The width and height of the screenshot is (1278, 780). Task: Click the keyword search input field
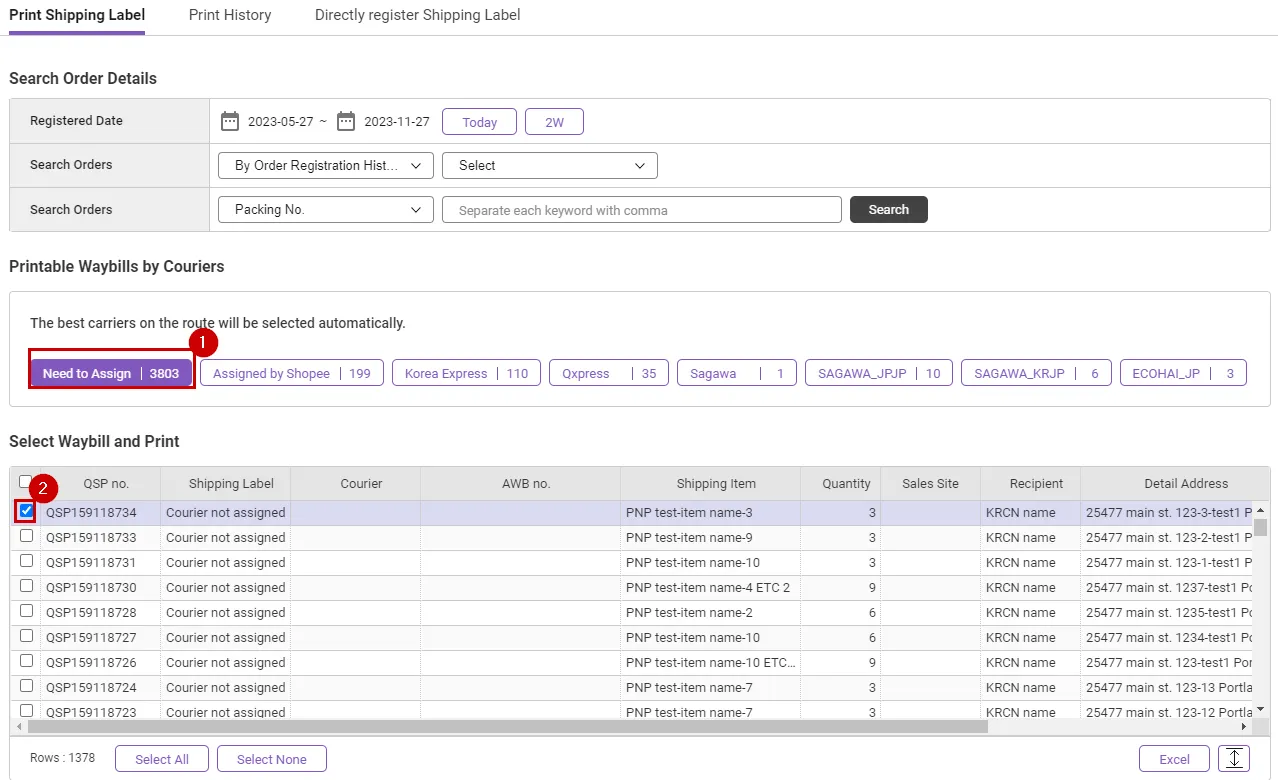(641, 210)
